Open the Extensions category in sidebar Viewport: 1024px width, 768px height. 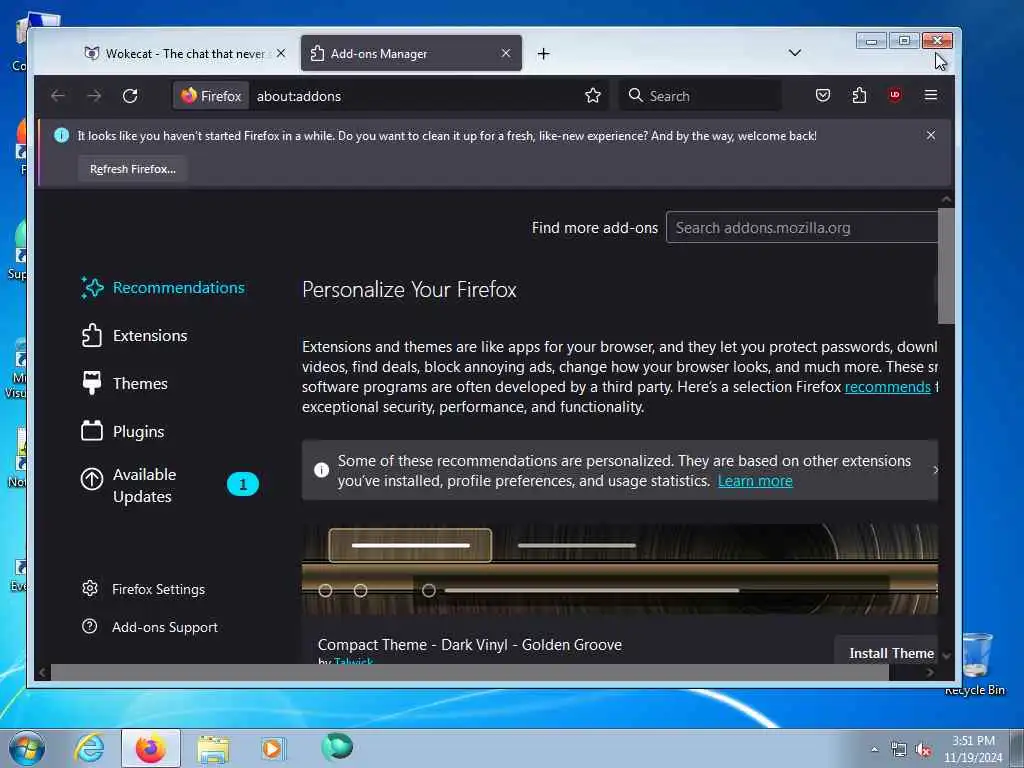(x=135, y=336)
